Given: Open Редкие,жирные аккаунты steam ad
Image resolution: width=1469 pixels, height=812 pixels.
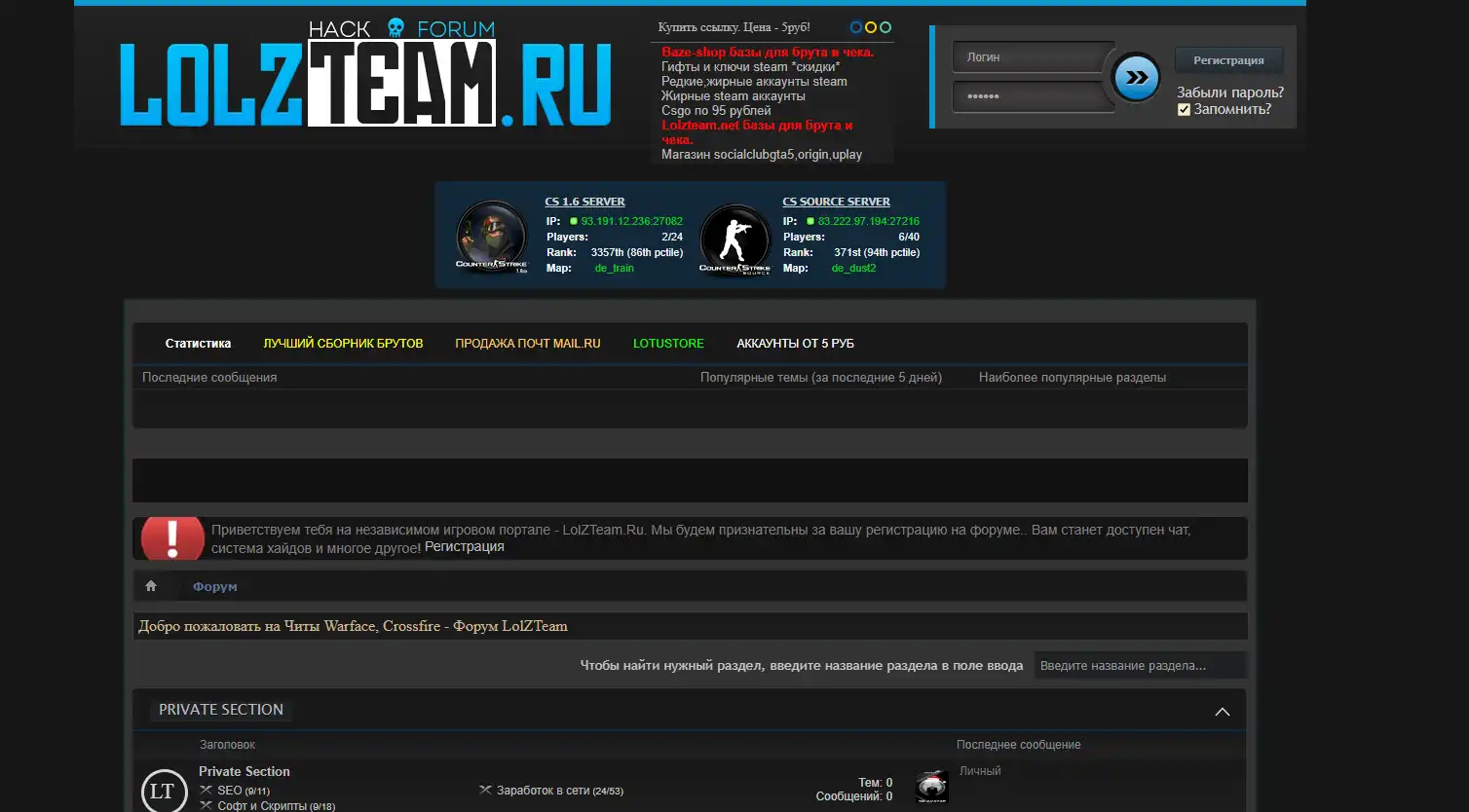Looking at the screenshot, I should click(x=754, y=82).
